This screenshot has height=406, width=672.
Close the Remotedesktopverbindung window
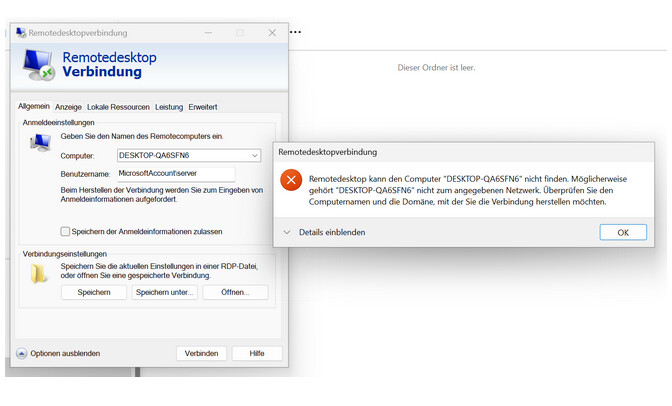[x=272, y=33]
